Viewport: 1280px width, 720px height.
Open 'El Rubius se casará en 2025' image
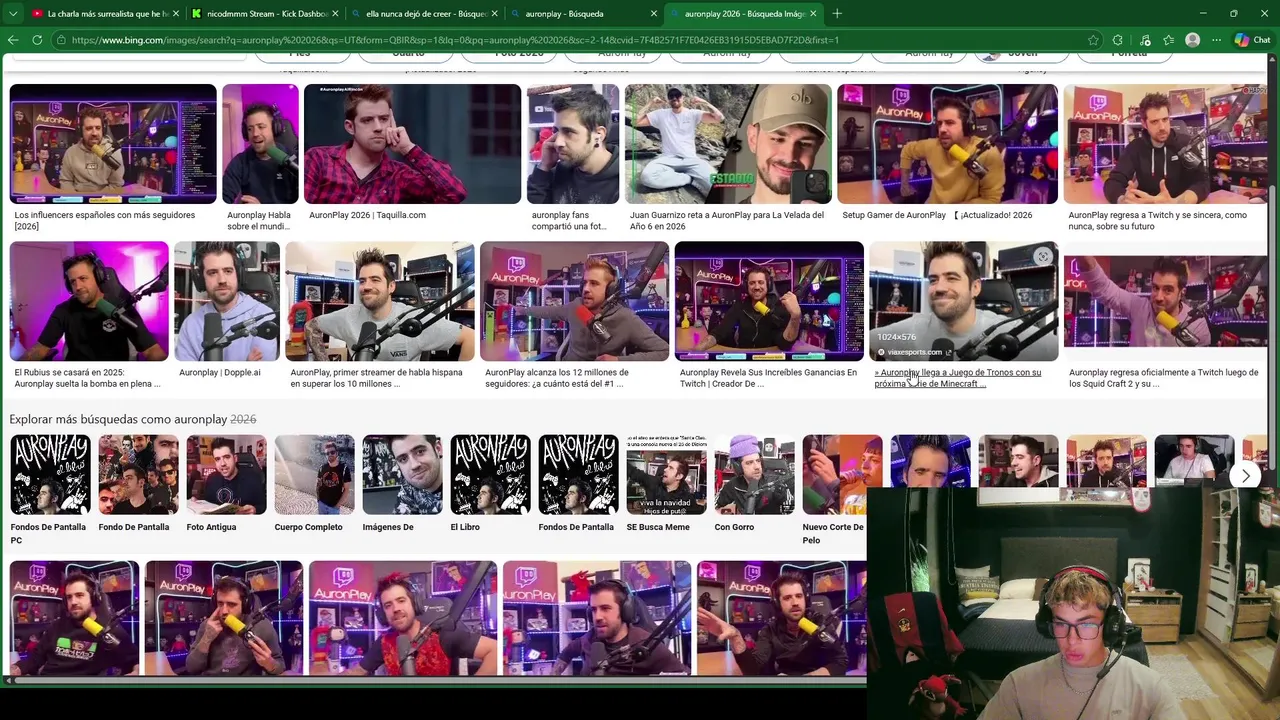tap(89, 301)
